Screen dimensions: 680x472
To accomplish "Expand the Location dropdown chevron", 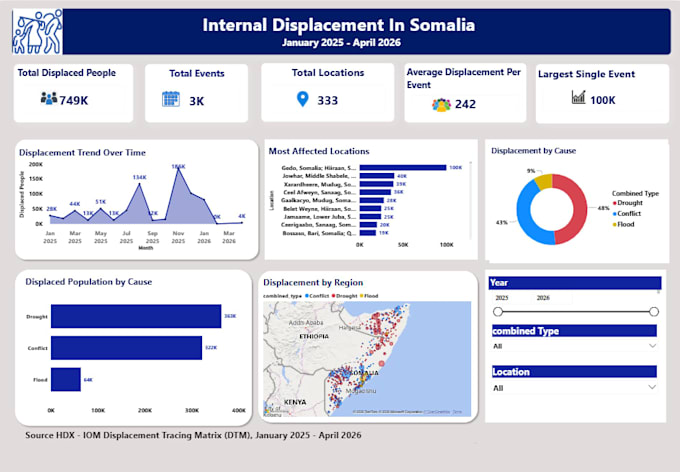I will [652, 387].
